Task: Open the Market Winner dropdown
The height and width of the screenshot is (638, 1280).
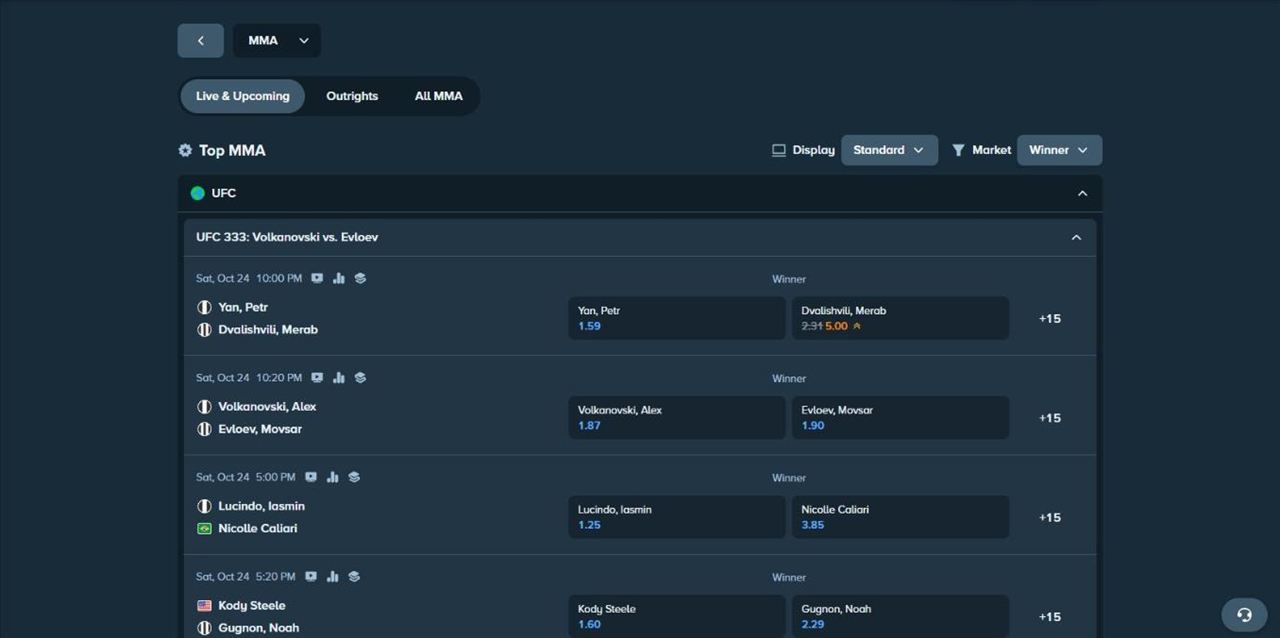Action: [1059, 150]
